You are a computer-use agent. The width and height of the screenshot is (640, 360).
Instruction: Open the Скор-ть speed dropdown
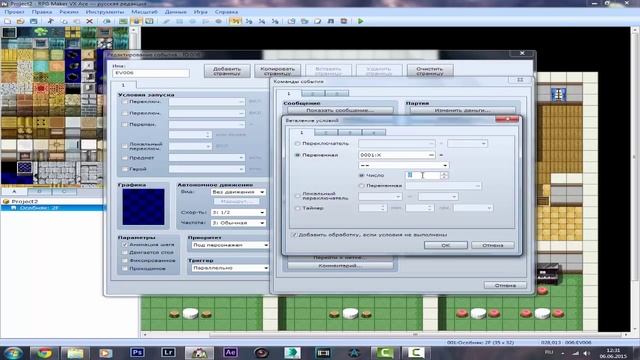[x=238, y=213]
